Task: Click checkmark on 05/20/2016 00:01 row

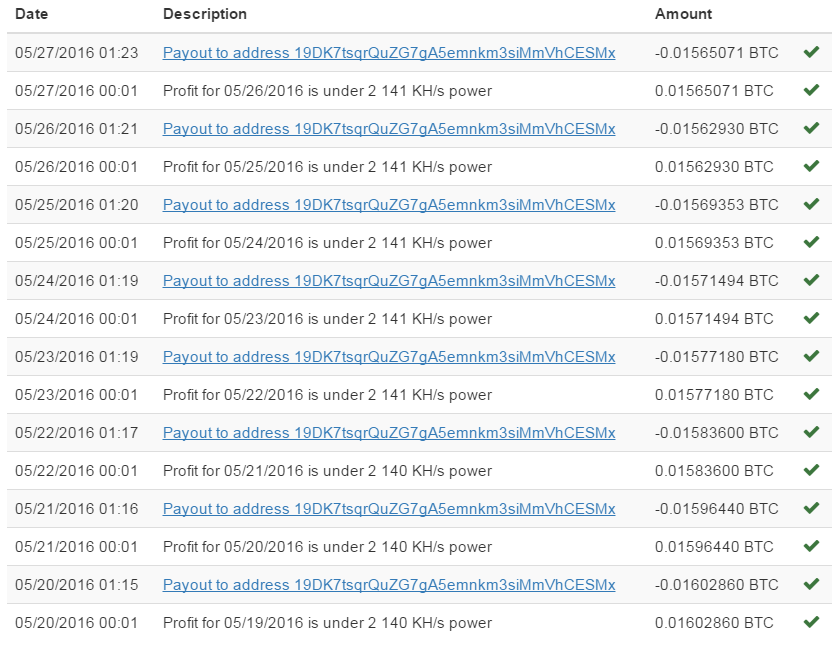Action: [811, 622]
